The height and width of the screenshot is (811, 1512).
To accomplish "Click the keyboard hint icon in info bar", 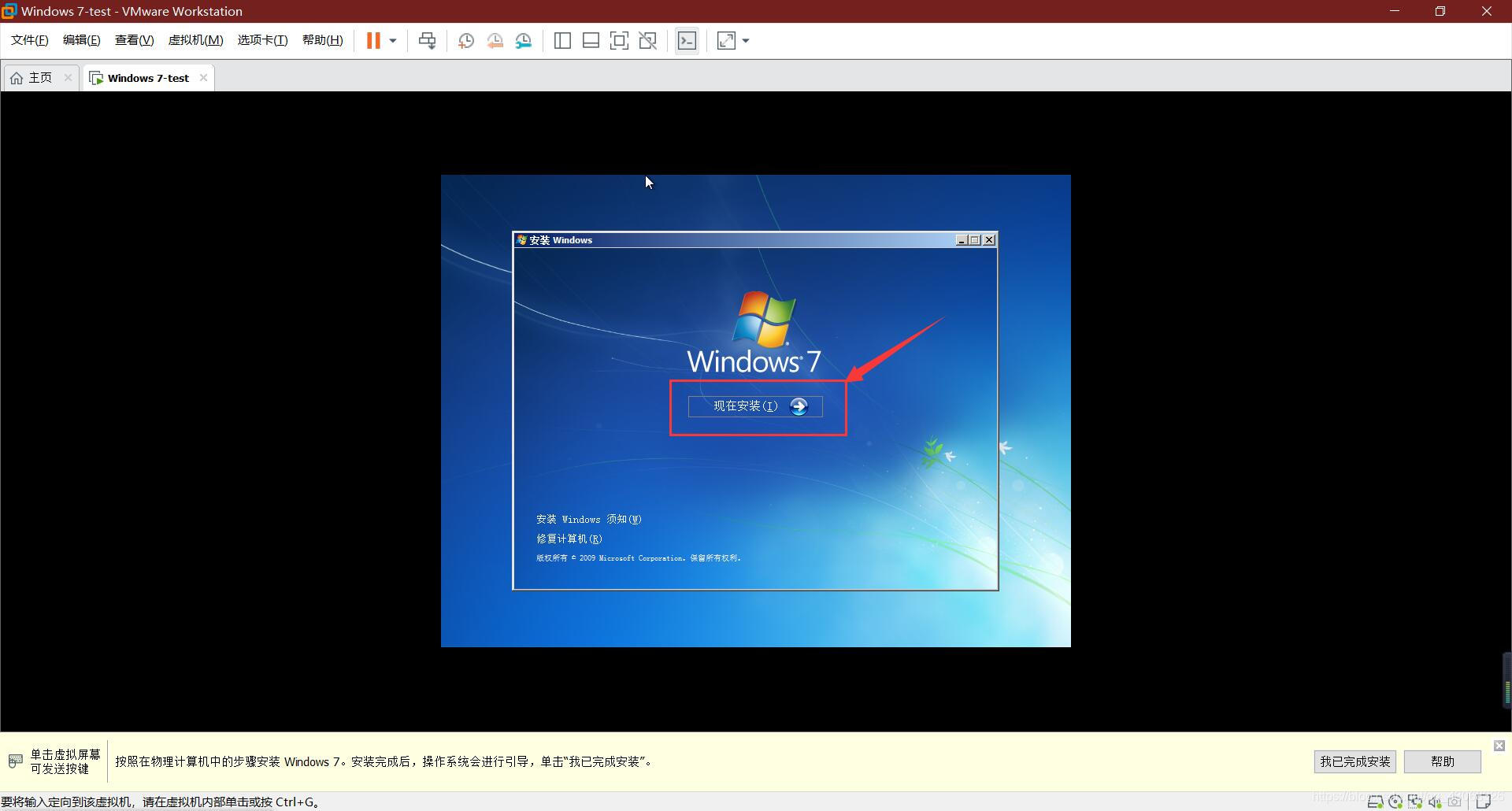I will click(15, 761).
